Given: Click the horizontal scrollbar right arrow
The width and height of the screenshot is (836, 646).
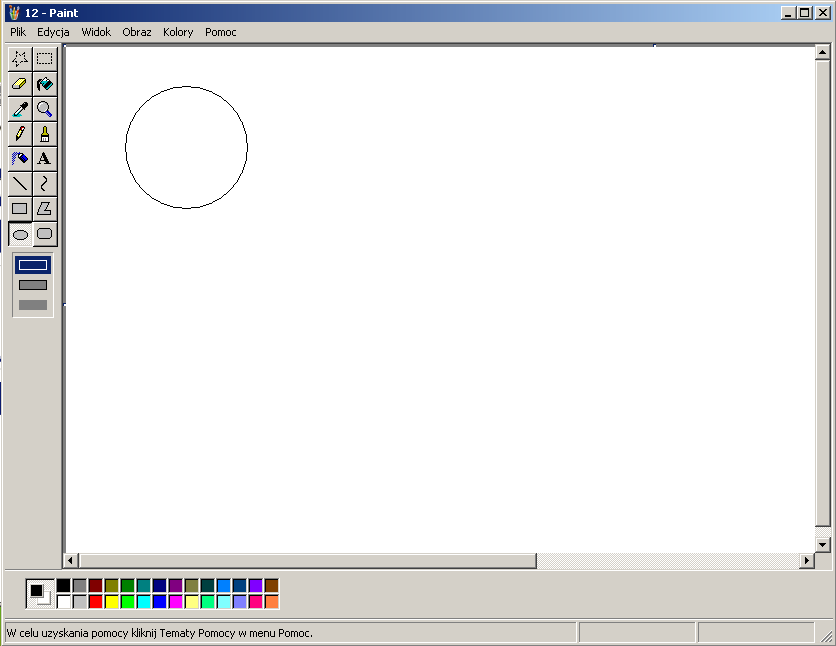Looking at the screenshot, I should 807,560.
